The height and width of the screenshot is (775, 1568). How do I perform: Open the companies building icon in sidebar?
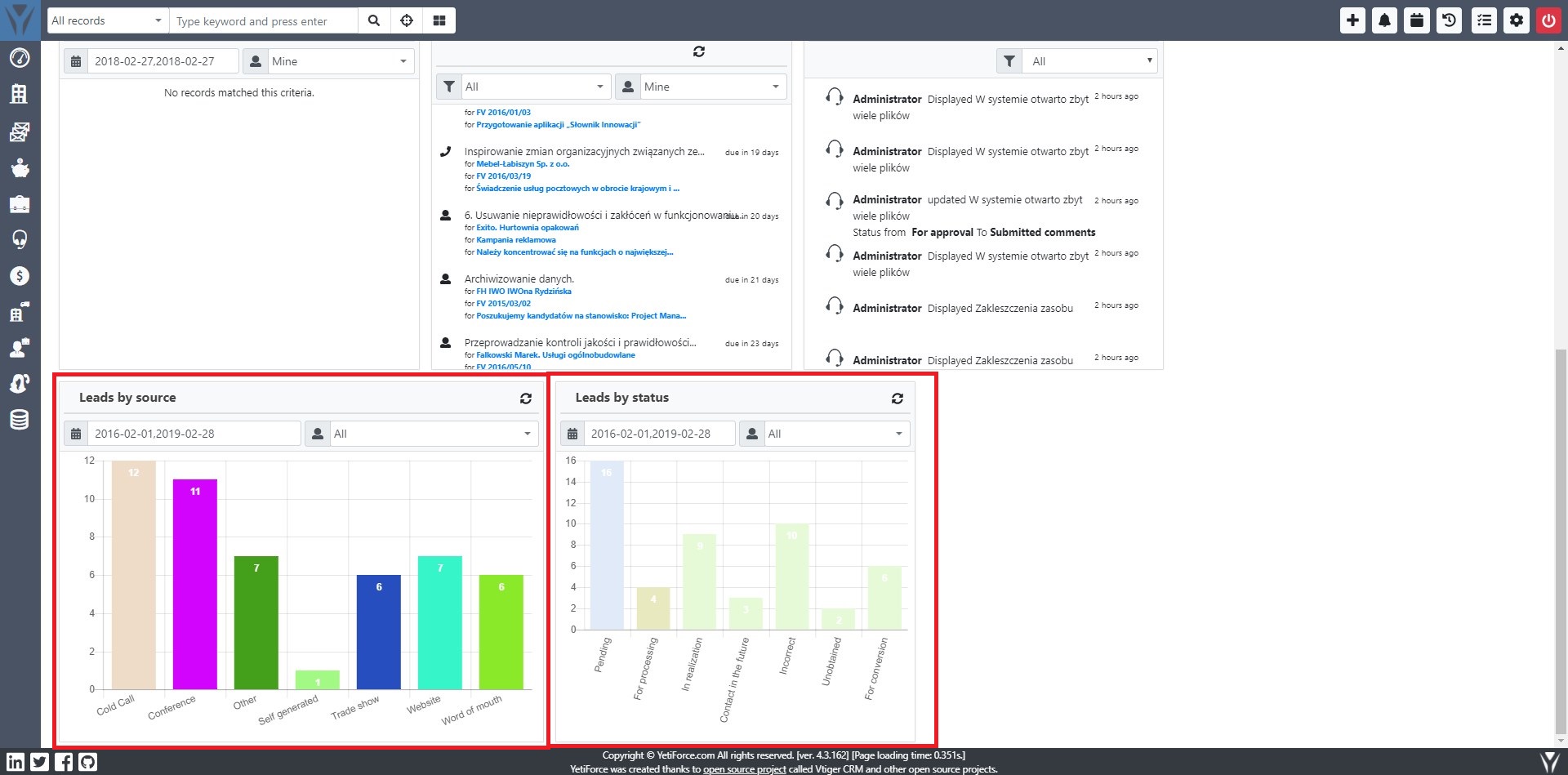(x=20, y=94)
